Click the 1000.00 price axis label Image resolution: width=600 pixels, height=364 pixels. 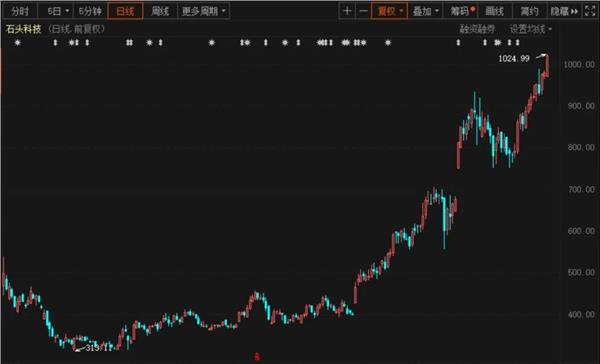[579, 64]
